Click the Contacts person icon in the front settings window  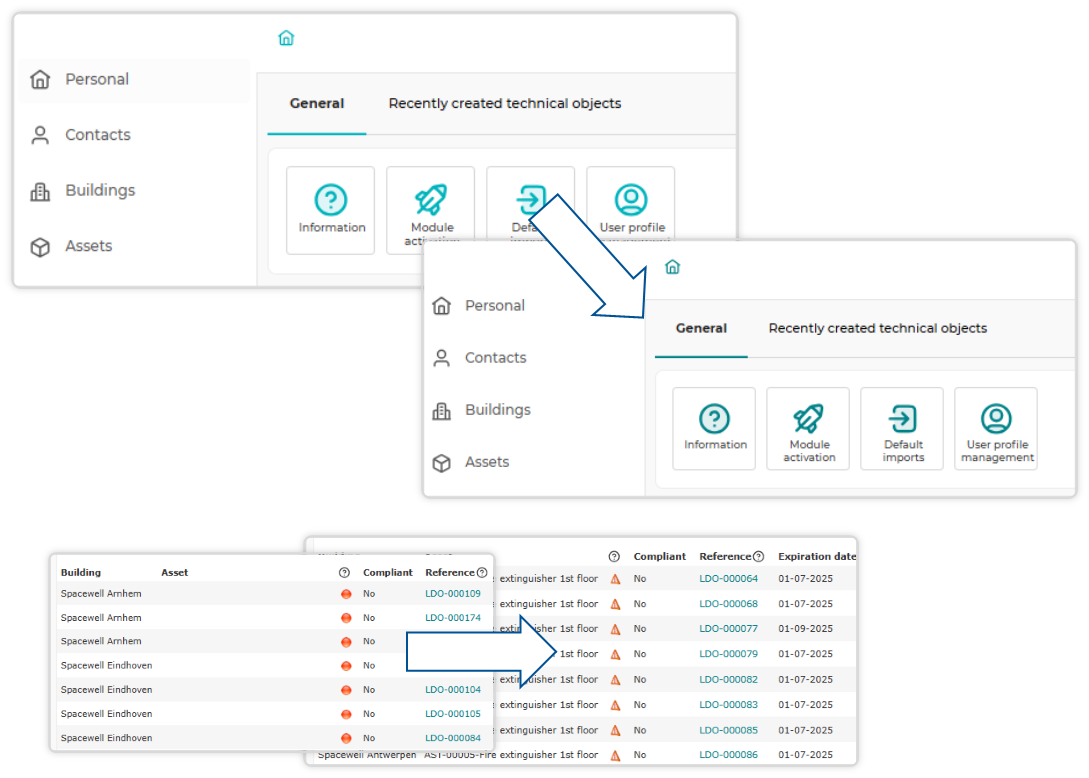(x=442, y=358)
